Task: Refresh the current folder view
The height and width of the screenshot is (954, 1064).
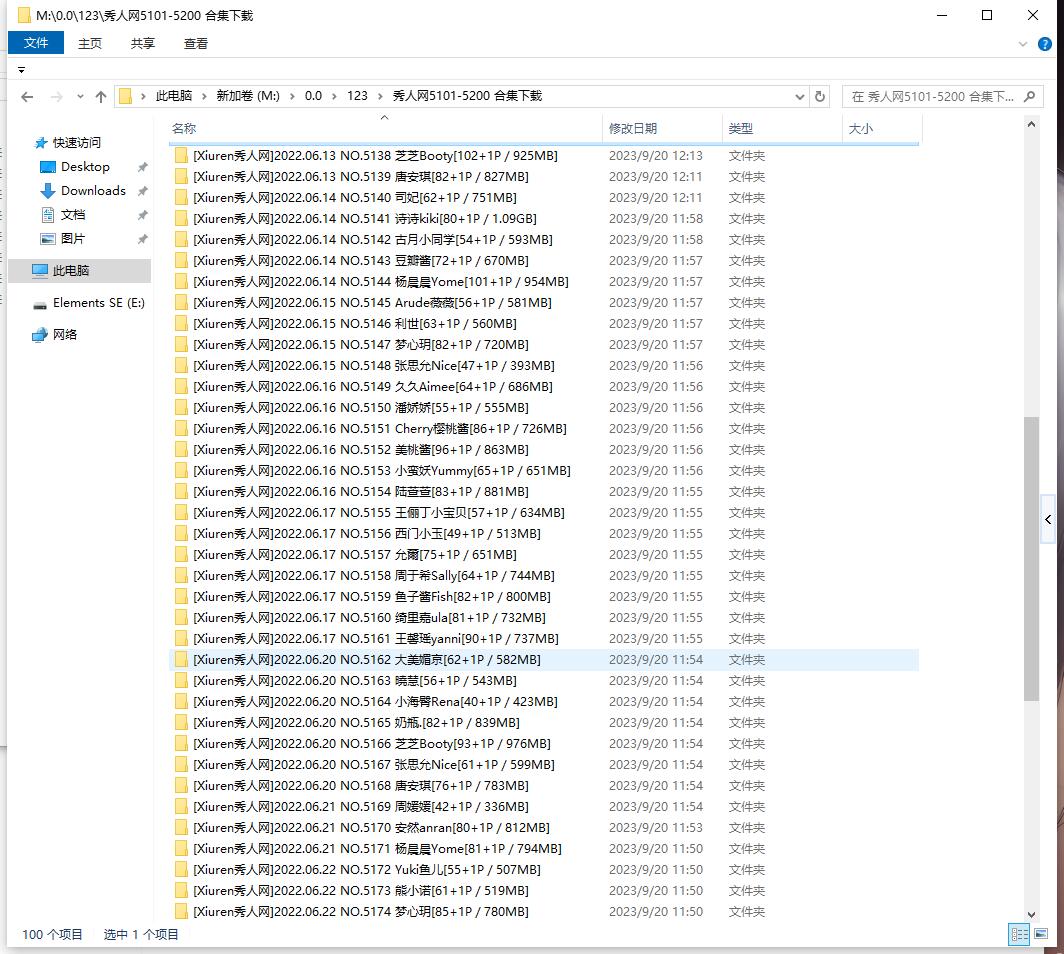Action: coord(820,96)
